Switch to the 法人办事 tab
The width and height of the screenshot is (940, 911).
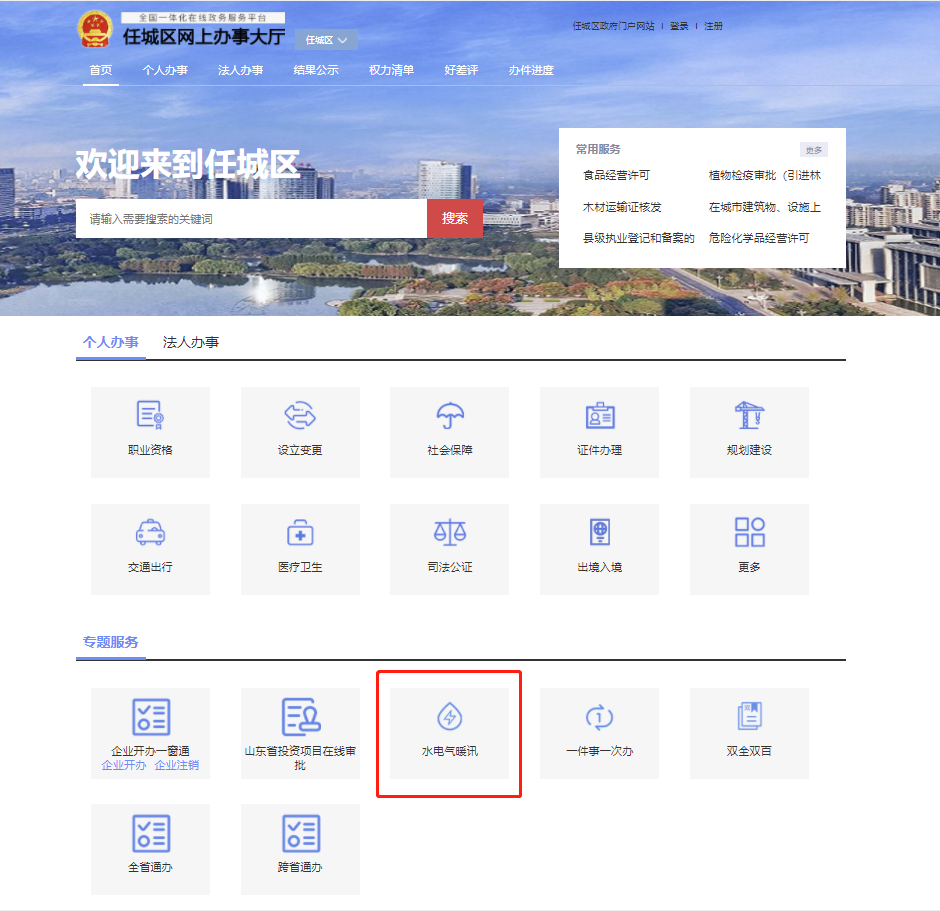[191, 342]
